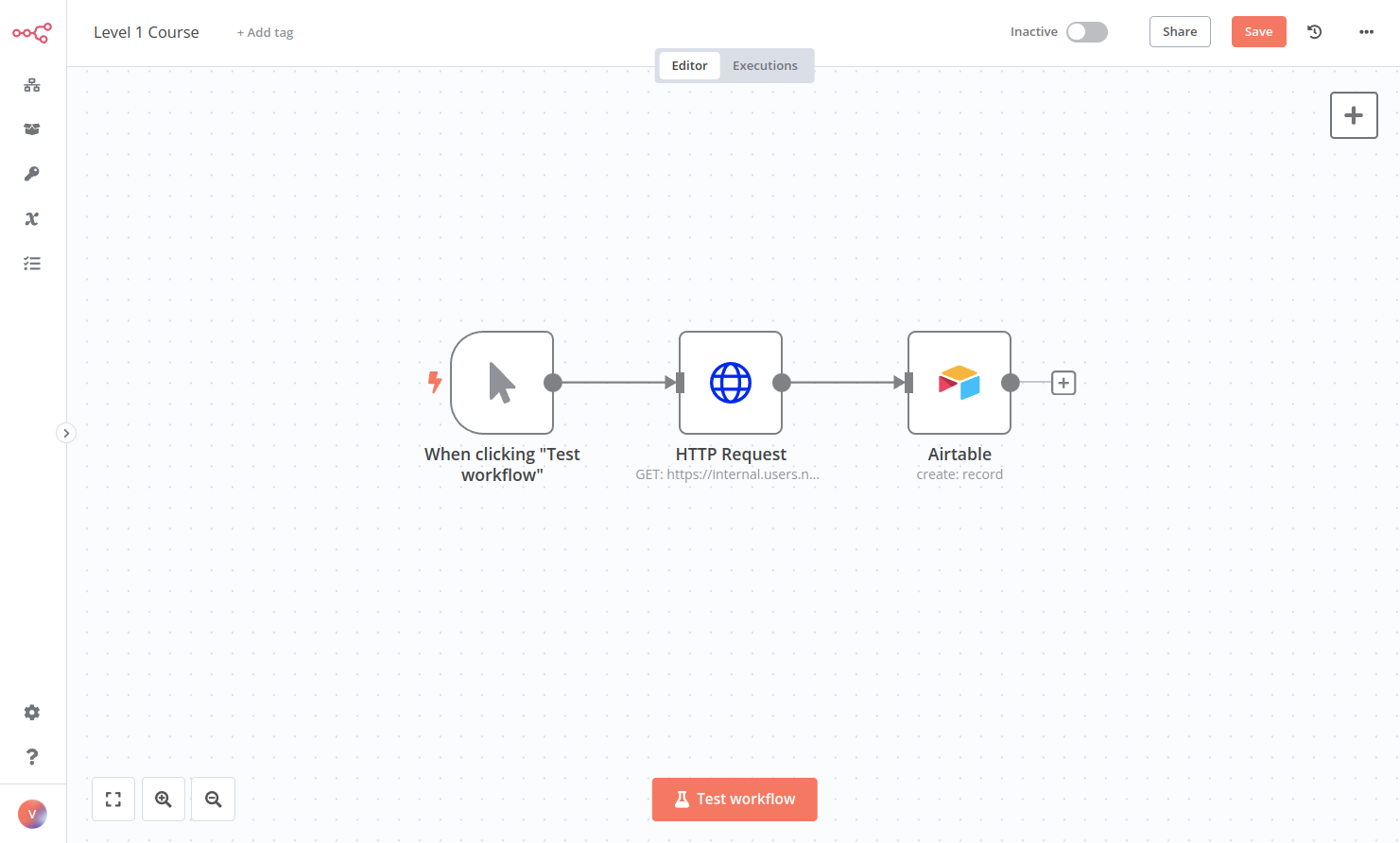Select the Credentials key icon
This screenshot has width=1400, height=843.
(x=32, y=173)
